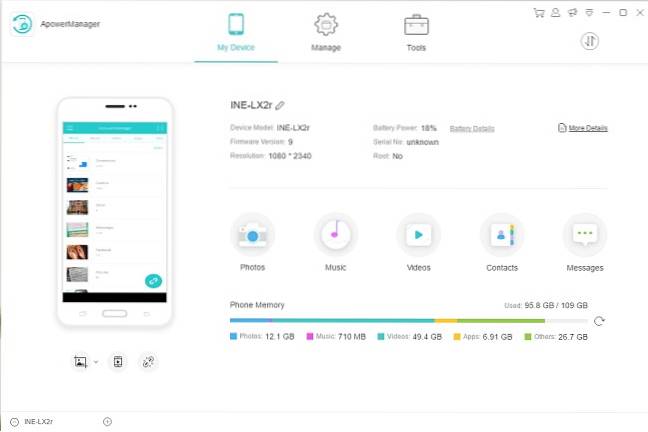Viewport: 648px width, 432px height.
Task: Open the Photos category
Action: point(252,236)
